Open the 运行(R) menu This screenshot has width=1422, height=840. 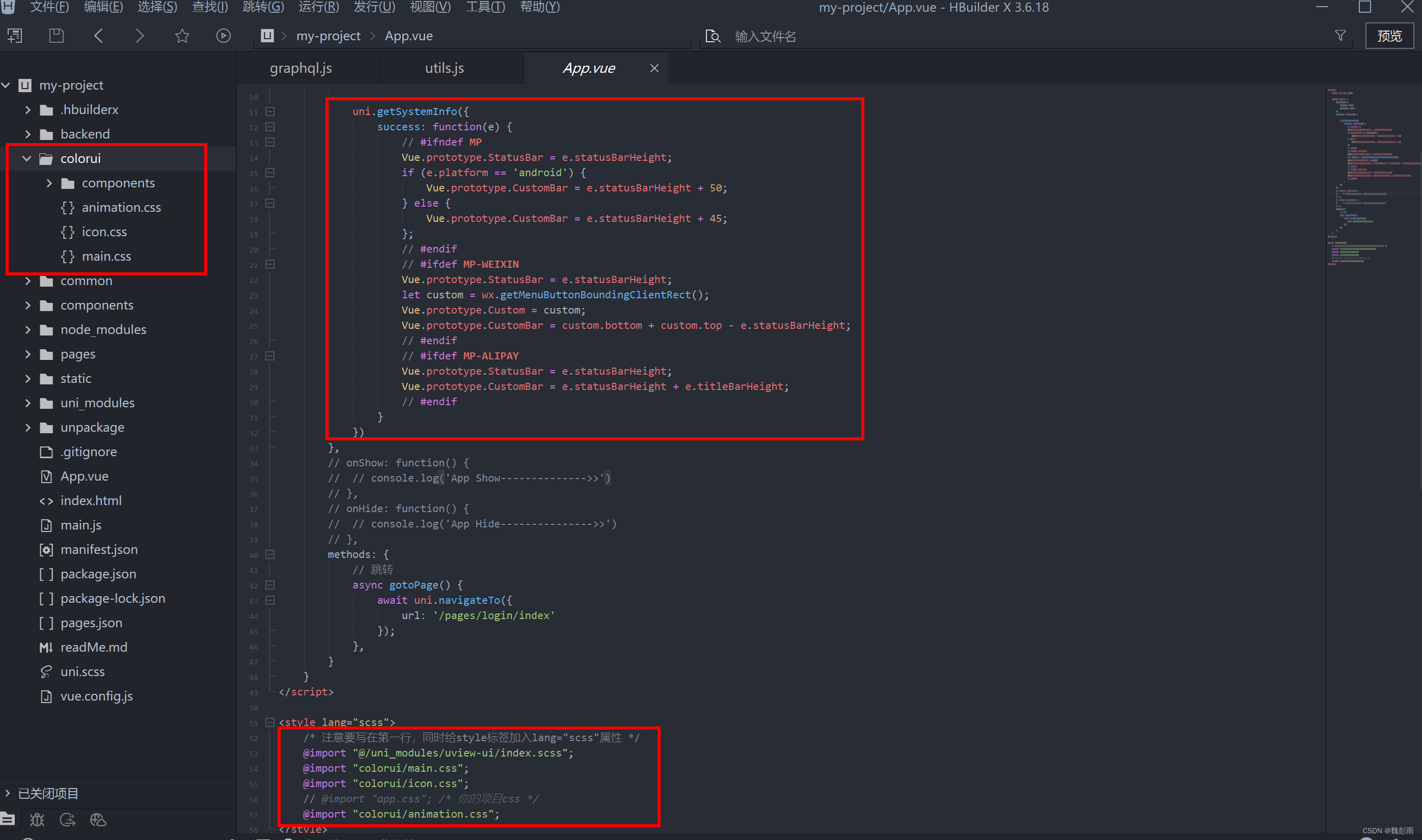click(318, 7)
